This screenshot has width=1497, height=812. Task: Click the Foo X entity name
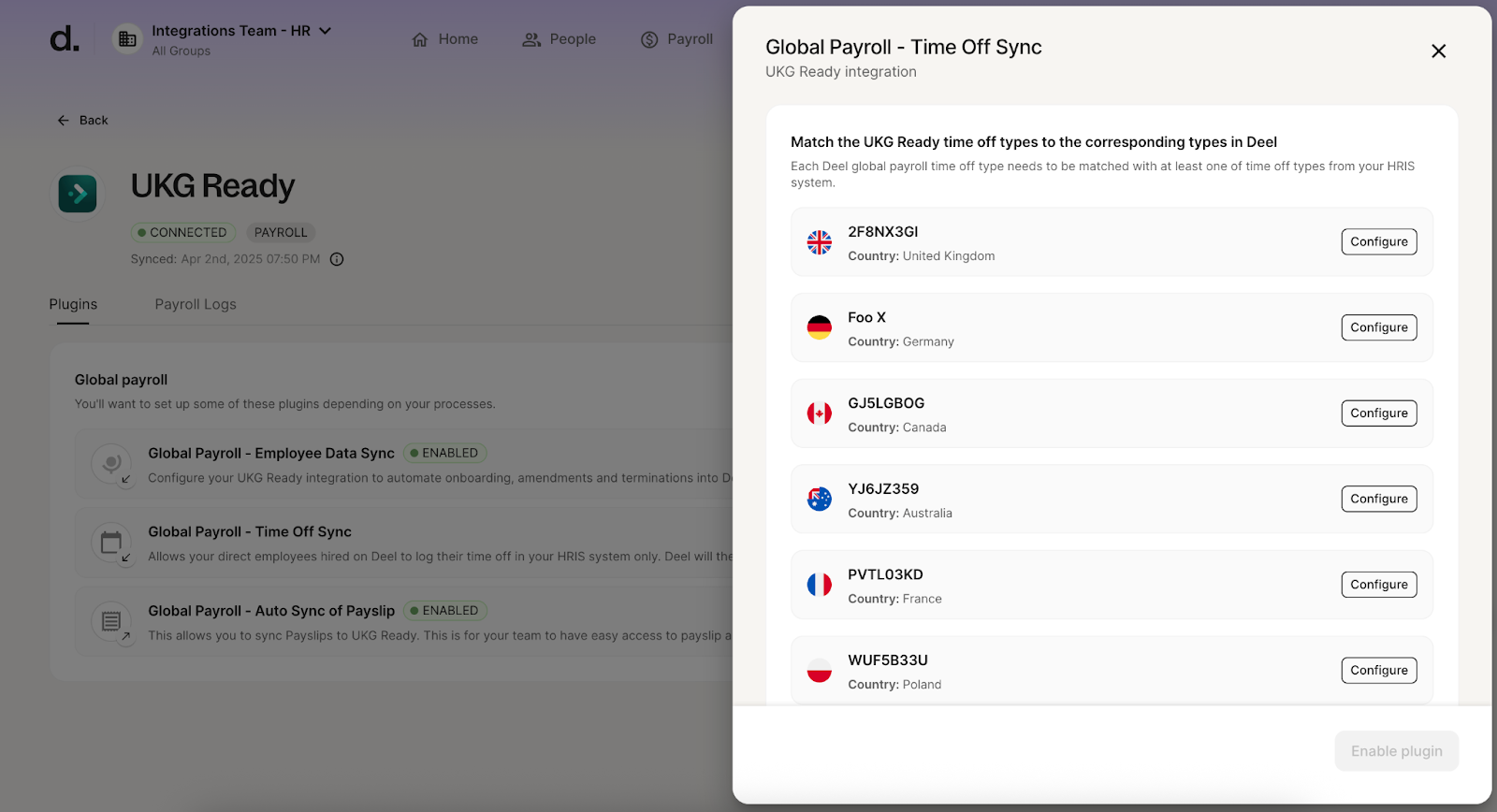(866, 317)
